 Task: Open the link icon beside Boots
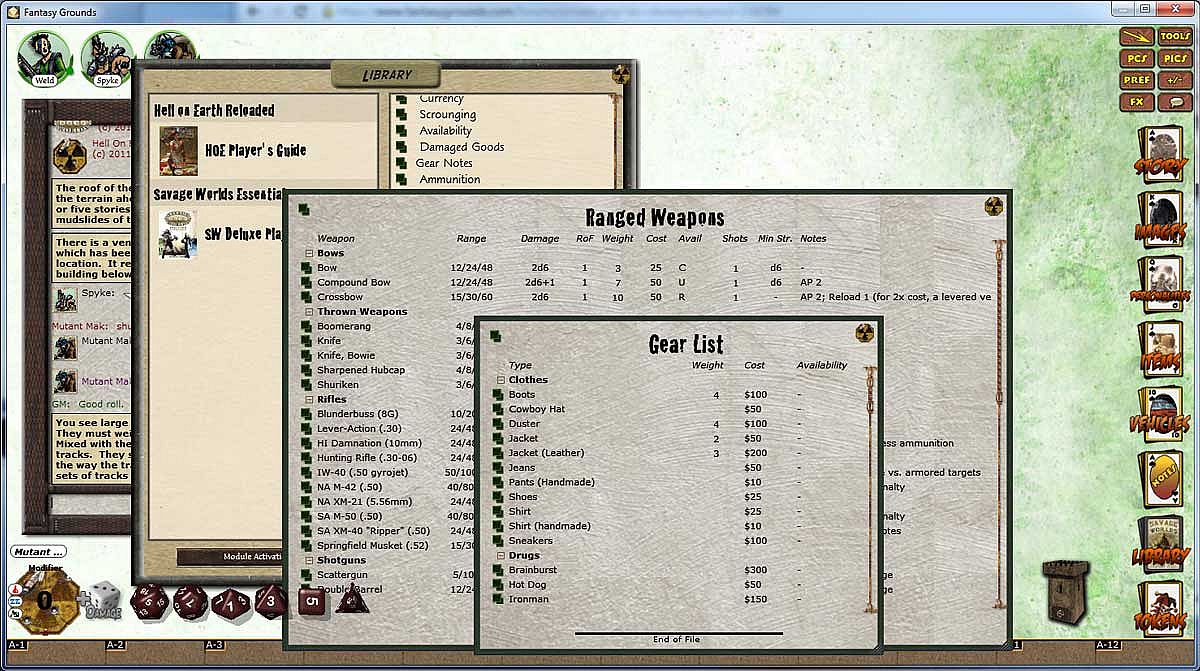click(497, 395)
